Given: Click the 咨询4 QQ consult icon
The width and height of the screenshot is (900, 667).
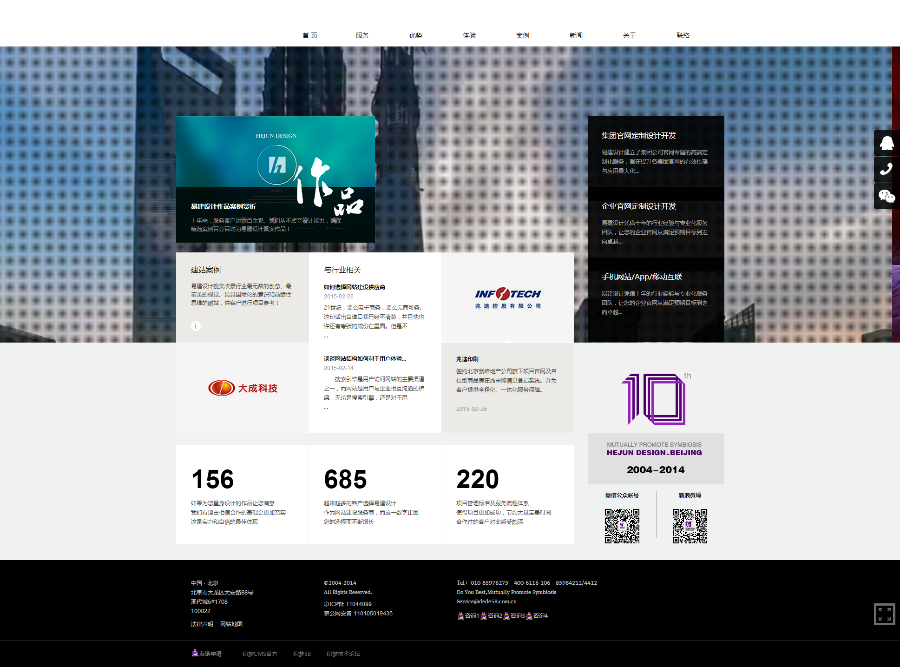Looking at the screenshot, I should [x=529, y=616].
